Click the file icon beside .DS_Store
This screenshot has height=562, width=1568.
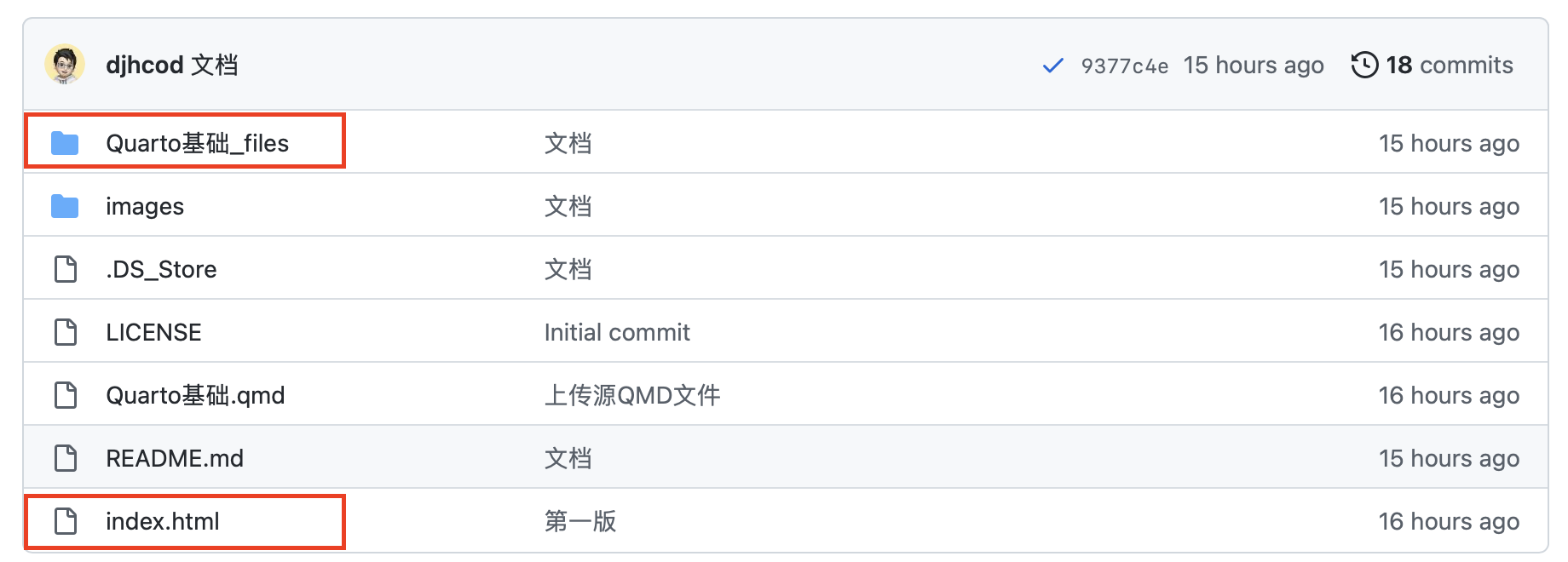click(64, 268)
